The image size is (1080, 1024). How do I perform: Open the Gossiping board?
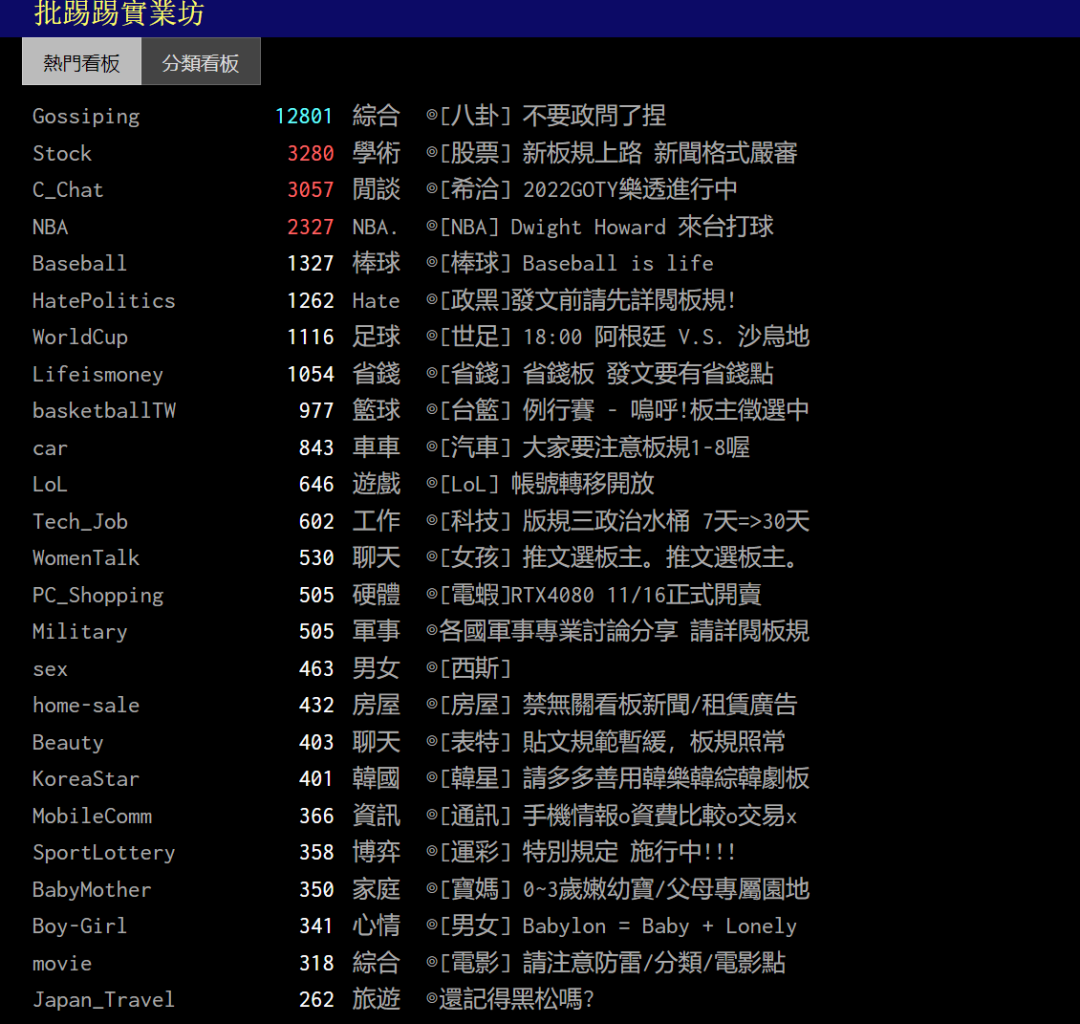coord(86,116)
